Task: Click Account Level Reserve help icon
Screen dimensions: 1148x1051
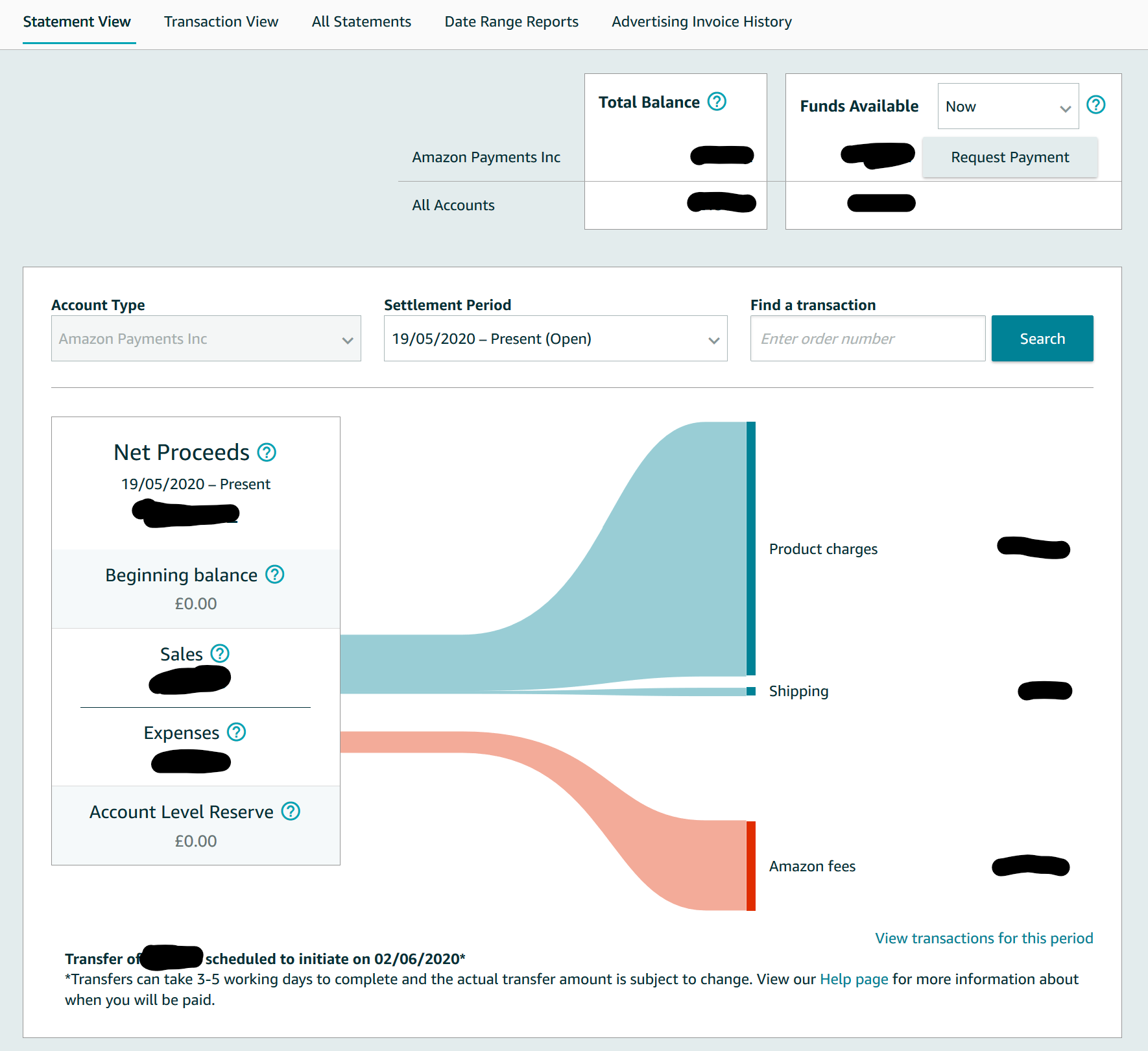Action: point(291,812)
